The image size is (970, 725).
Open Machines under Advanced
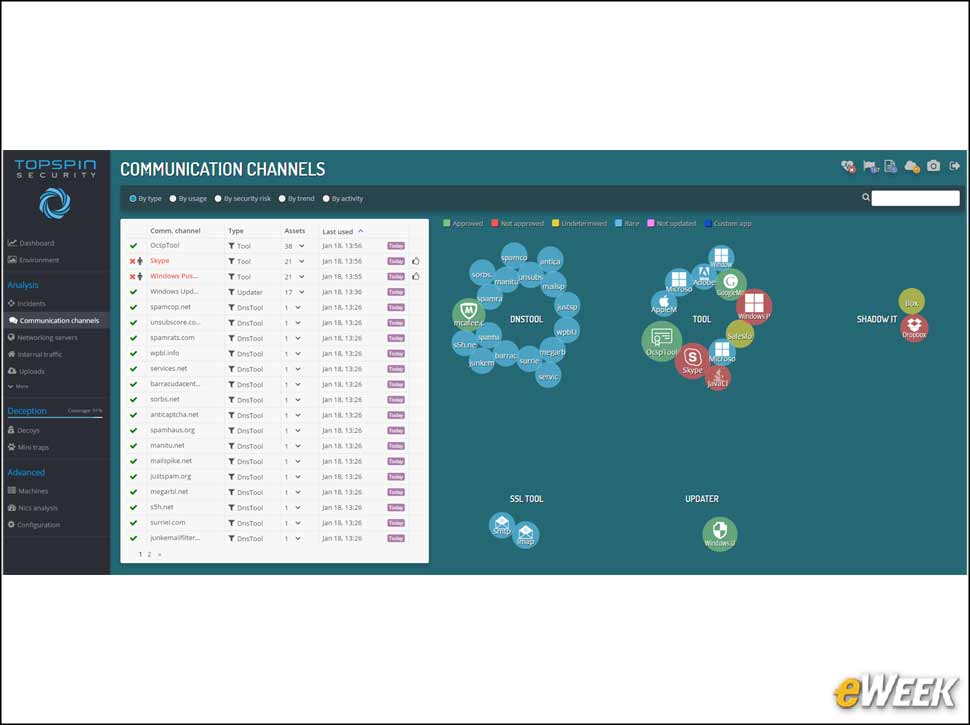tap(28, 491)
